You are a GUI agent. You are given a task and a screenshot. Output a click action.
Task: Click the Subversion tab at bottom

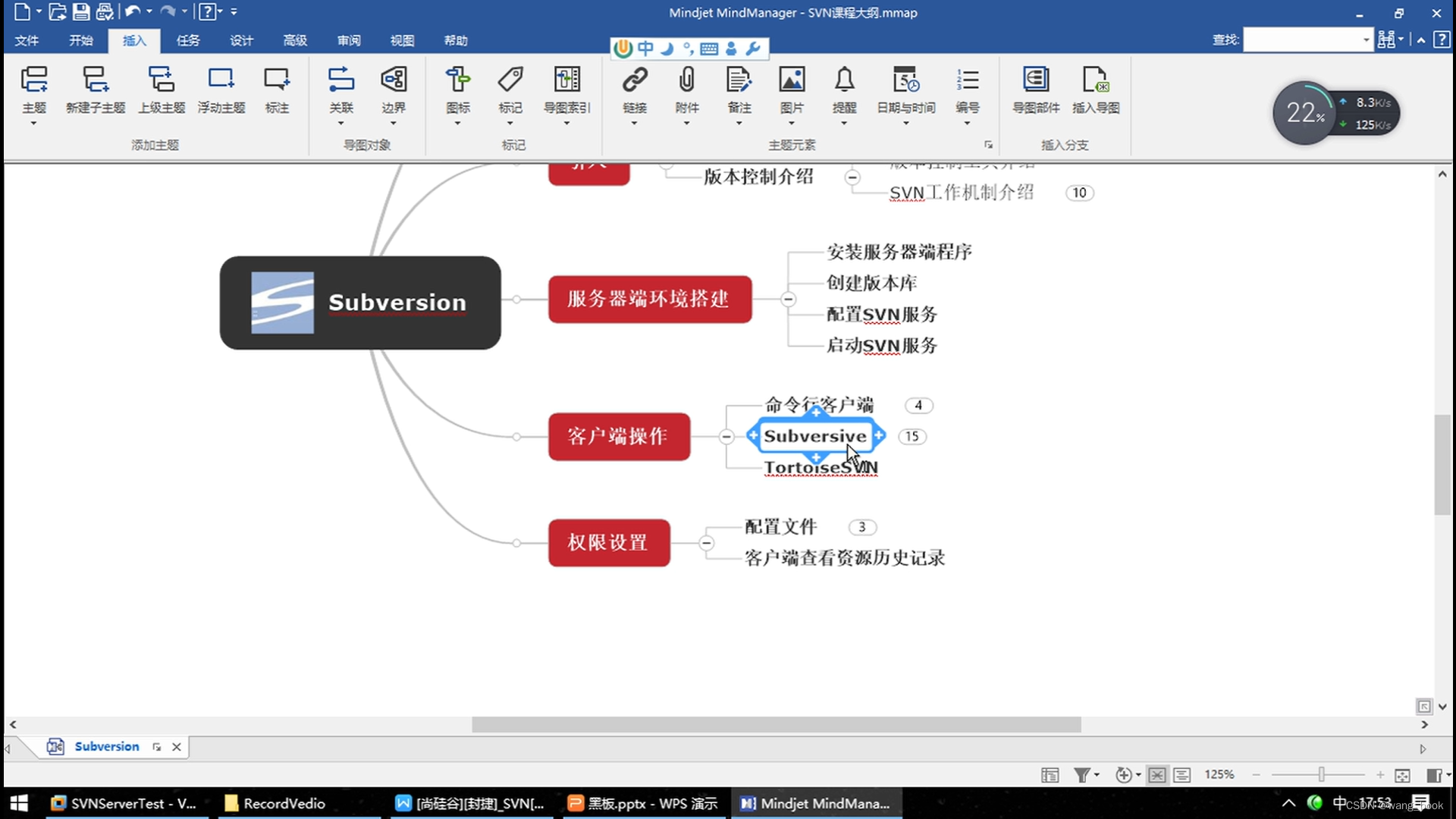(x=107, y=746)
